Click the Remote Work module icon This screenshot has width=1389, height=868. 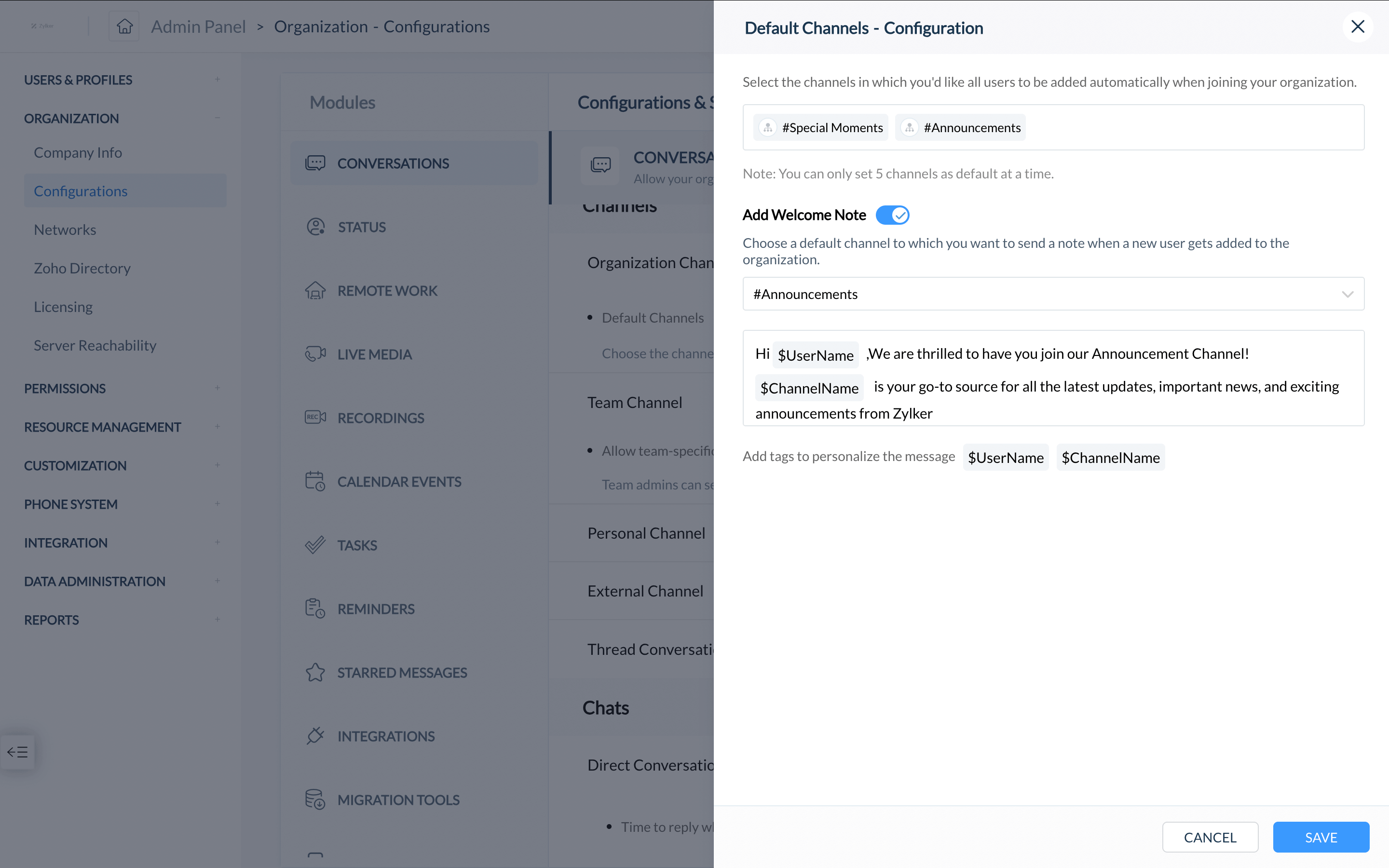click(x=316, y=290)
